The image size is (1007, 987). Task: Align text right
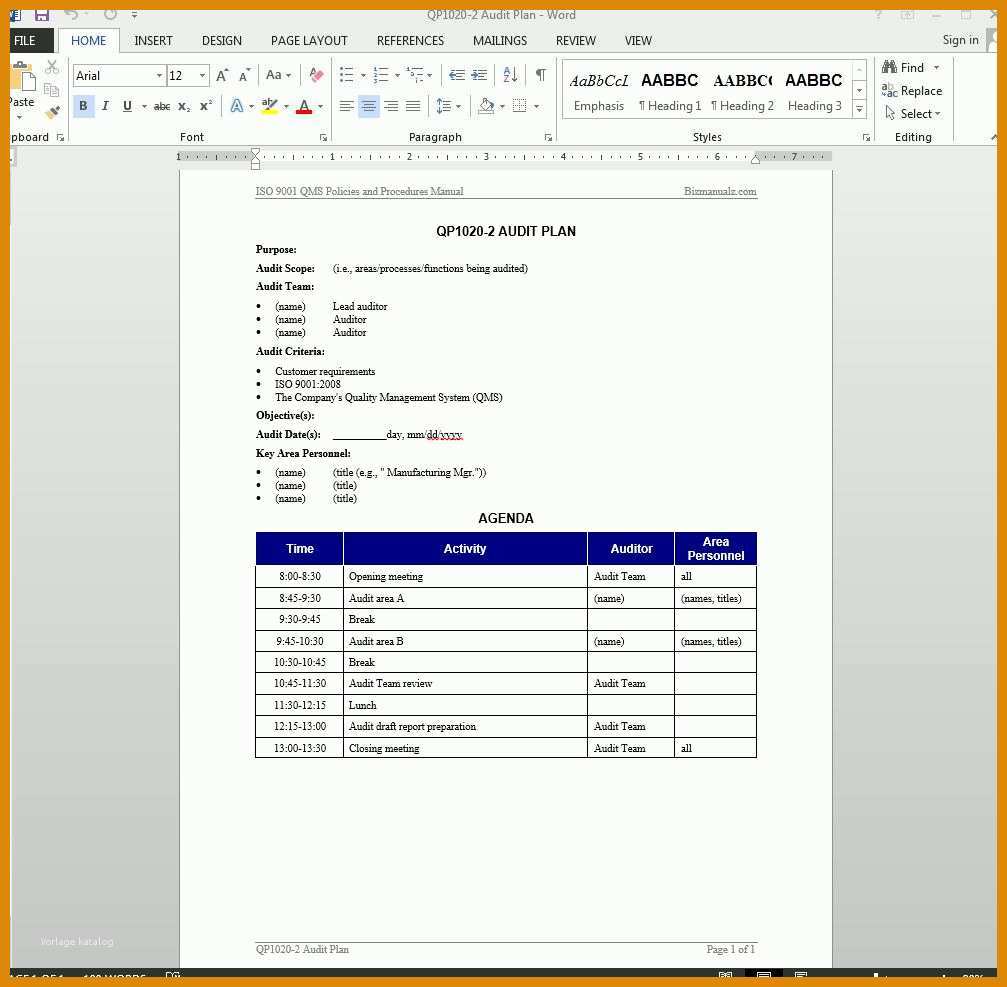click(x=390, y=106)
